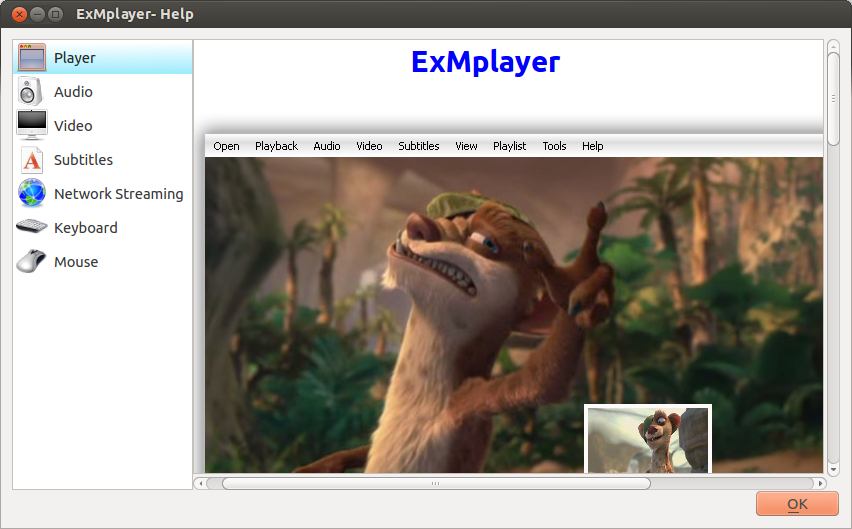The width and height of the screenshot is (852, 529).
Task: Click Audio in the pictured menu bar
Action: click(x=327, y=146)
